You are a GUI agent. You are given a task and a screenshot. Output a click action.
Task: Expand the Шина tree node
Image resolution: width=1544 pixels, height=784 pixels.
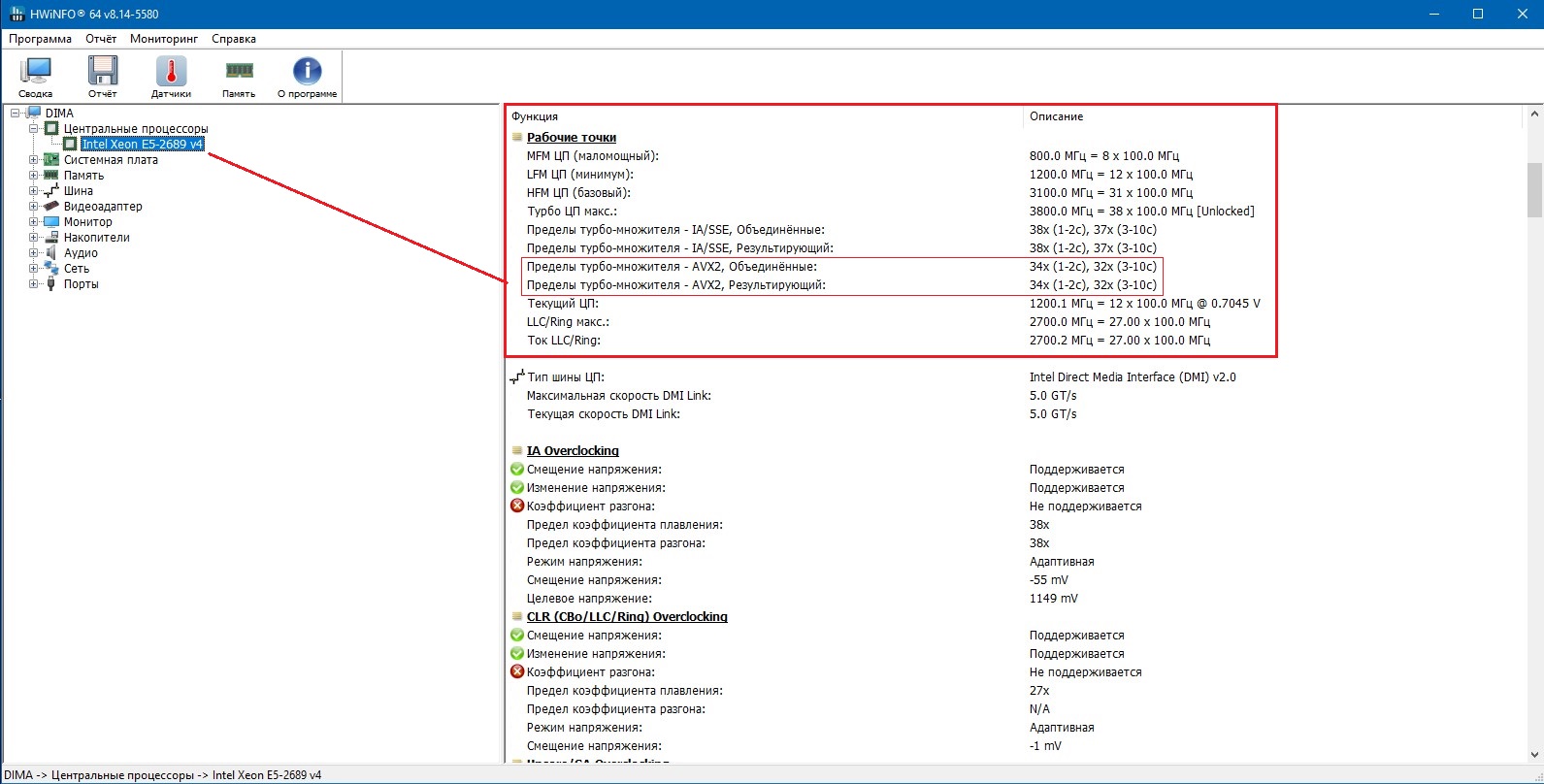[x=34, y=190]
